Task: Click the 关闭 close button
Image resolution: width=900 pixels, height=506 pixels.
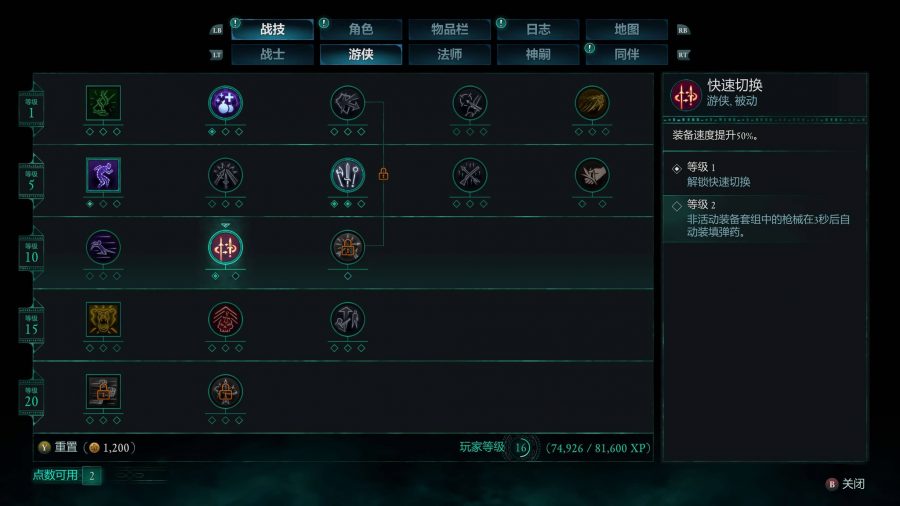Action: point(845,484)
